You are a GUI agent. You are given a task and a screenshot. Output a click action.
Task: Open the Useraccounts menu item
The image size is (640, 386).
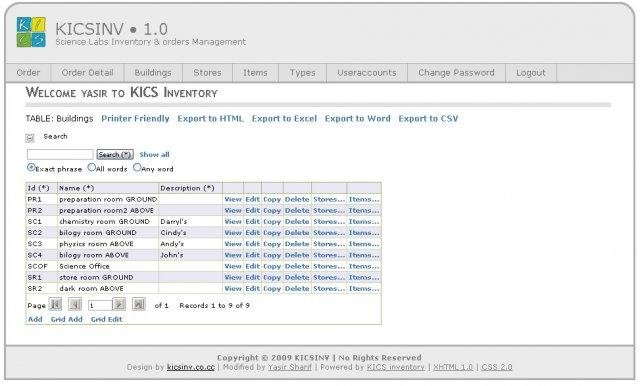367,73
